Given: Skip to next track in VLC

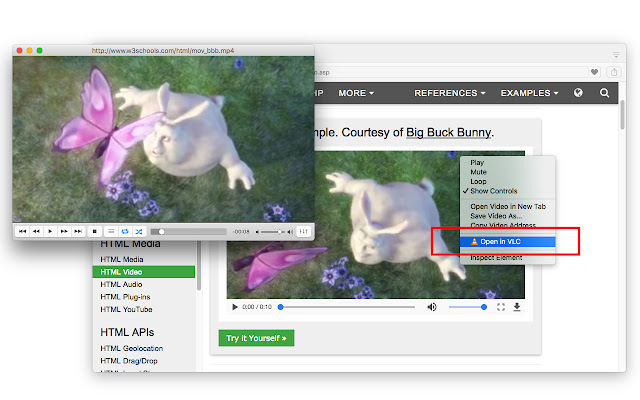Looking at the screenshot, I should tap(78, 231).
